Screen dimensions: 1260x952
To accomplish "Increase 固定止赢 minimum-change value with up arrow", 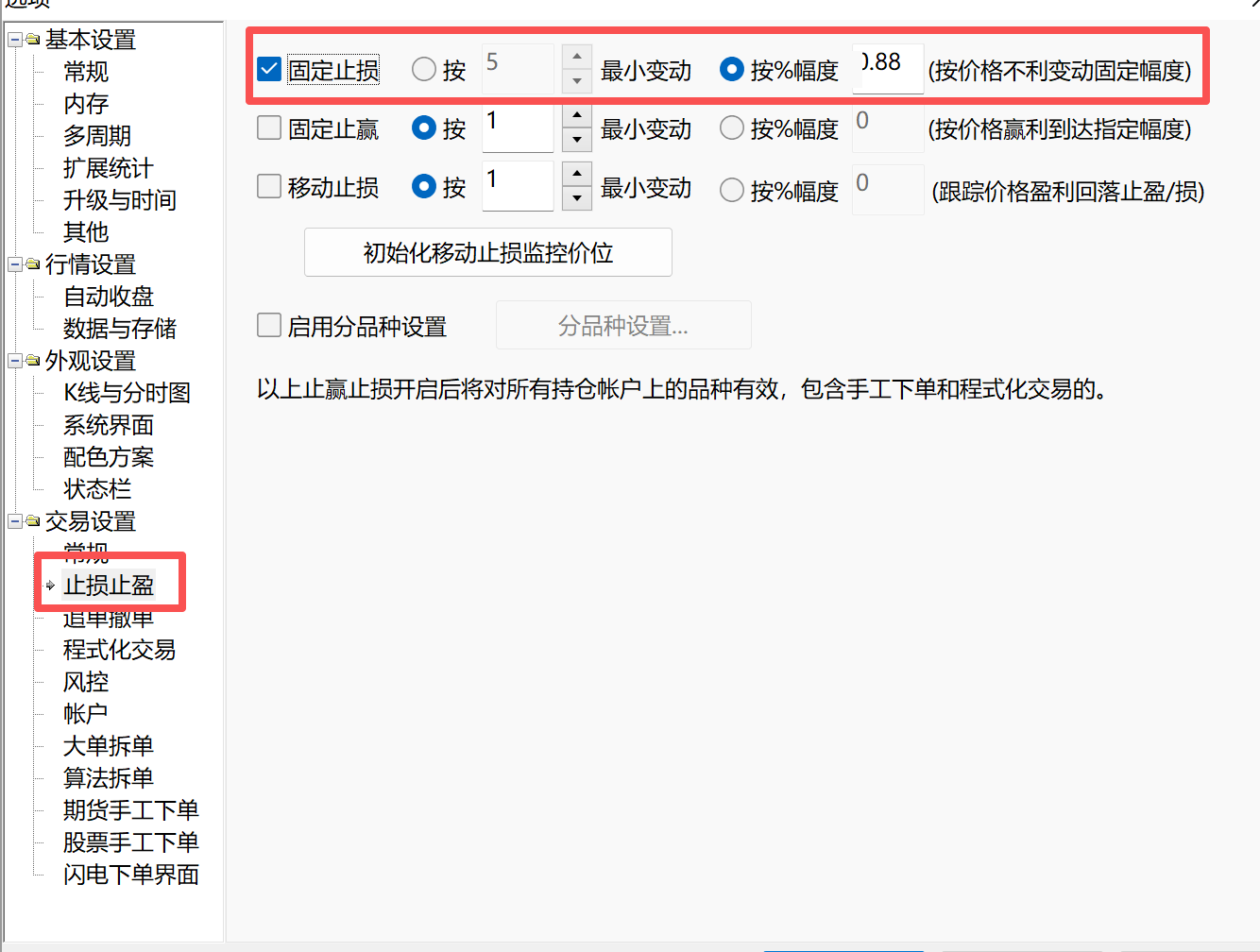I will (577, 115).
